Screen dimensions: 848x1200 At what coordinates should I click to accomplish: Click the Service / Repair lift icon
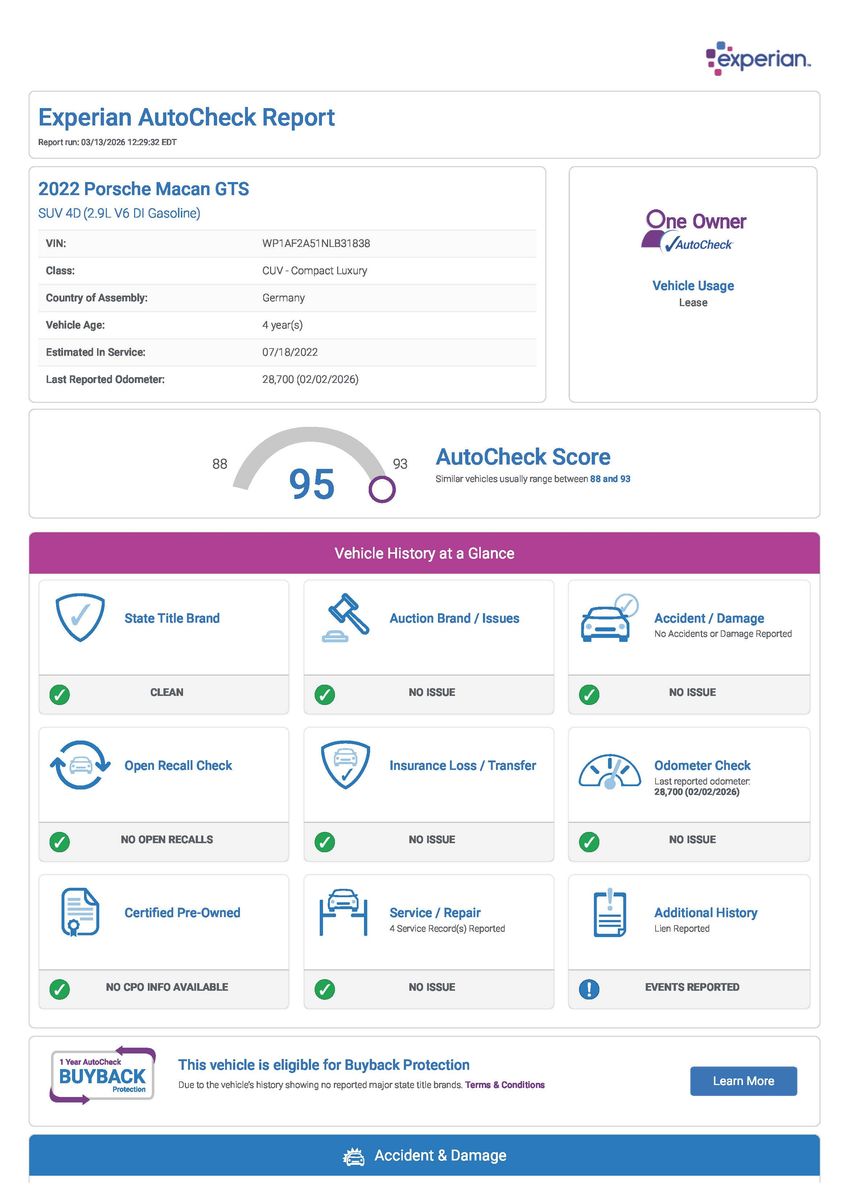[345, 912]
